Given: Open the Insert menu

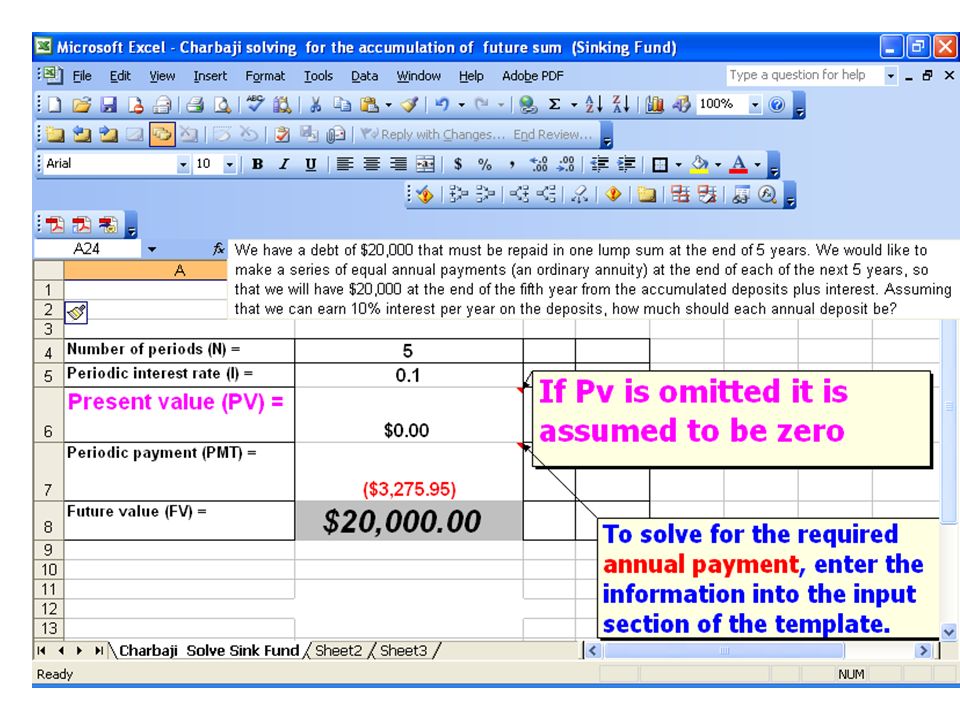Looking at the screenshot, I should (x=210, y=76).
